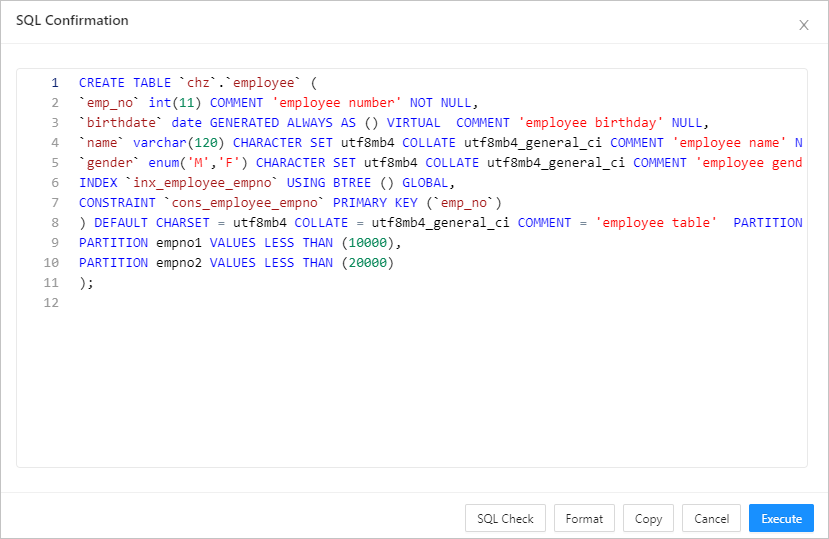The image size is (829, 539).
Task: Click the 10000 partition value
Action: tap(371, 243)
